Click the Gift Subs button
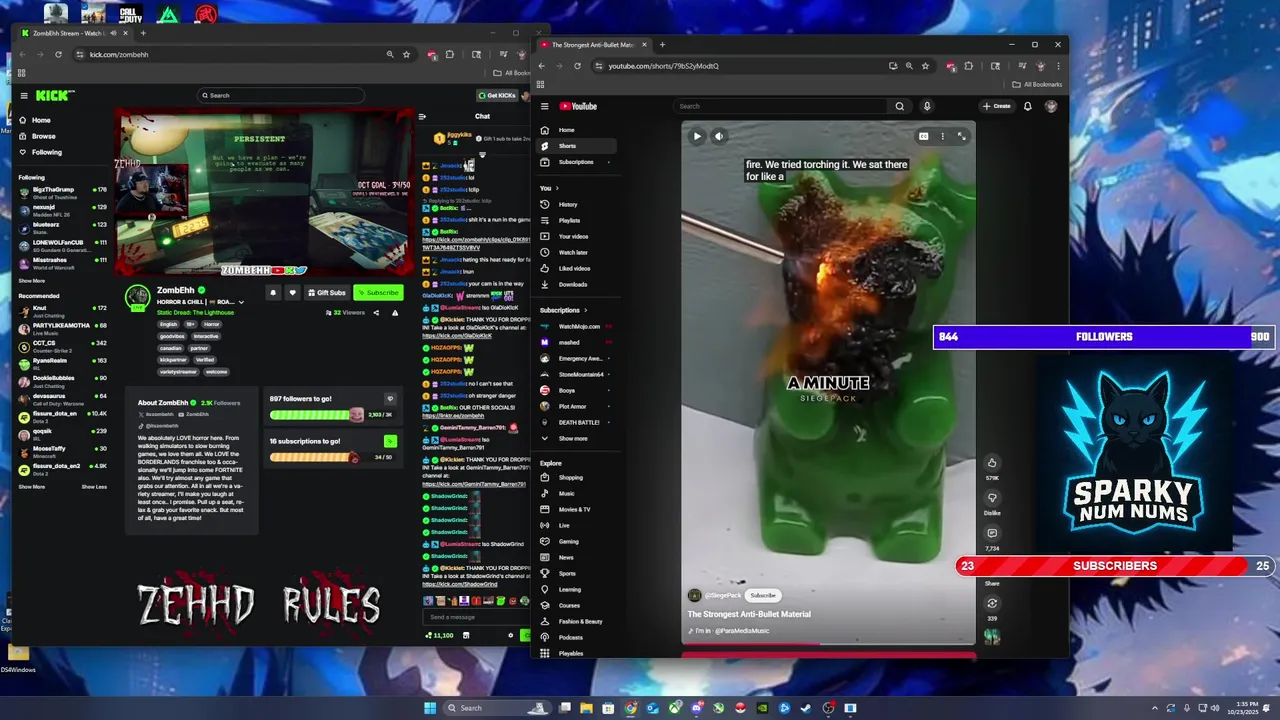This screenshot has width=1280, height=720. click(327, 293)
